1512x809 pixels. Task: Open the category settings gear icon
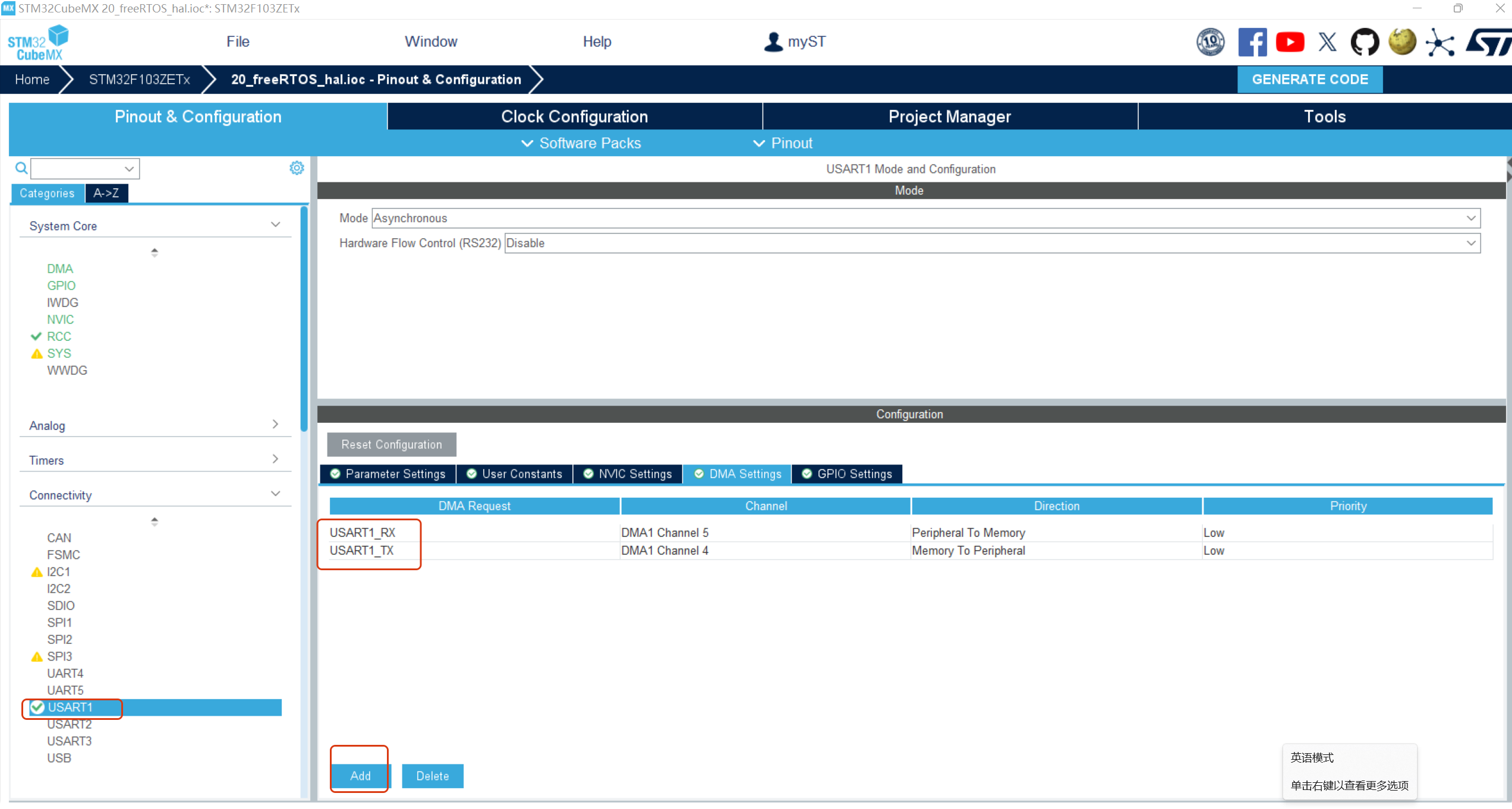[x=297, y=168]
